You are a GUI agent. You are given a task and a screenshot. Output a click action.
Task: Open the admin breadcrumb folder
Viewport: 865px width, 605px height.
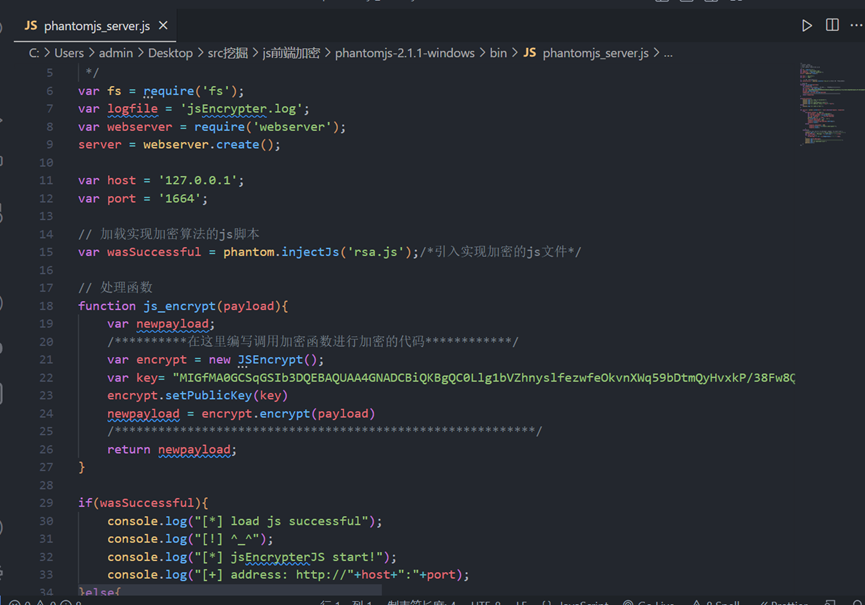(116, 53)
